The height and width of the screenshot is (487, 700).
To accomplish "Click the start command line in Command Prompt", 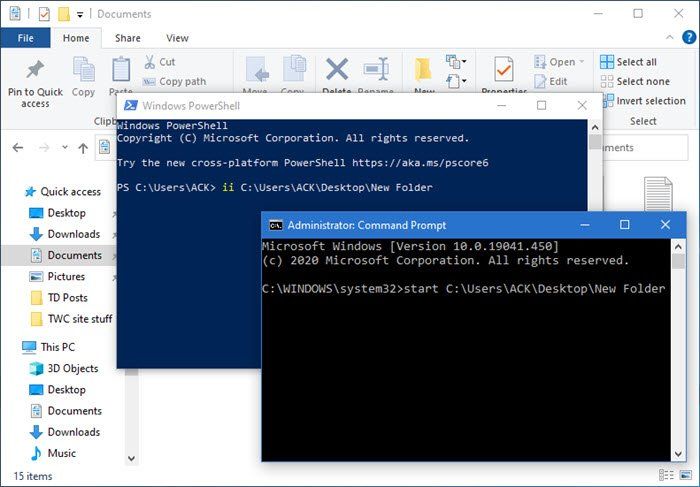I will pyautogui.click(x=463, y=289).
